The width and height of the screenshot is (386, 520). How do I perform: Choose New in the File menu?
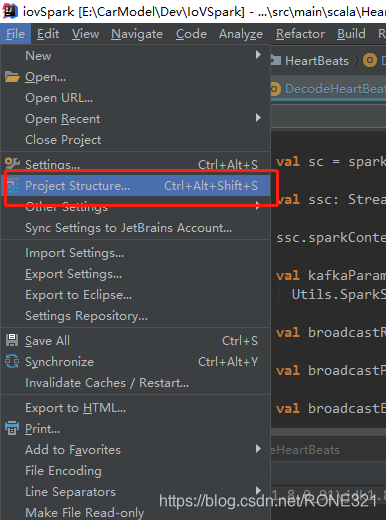[135, 56]
